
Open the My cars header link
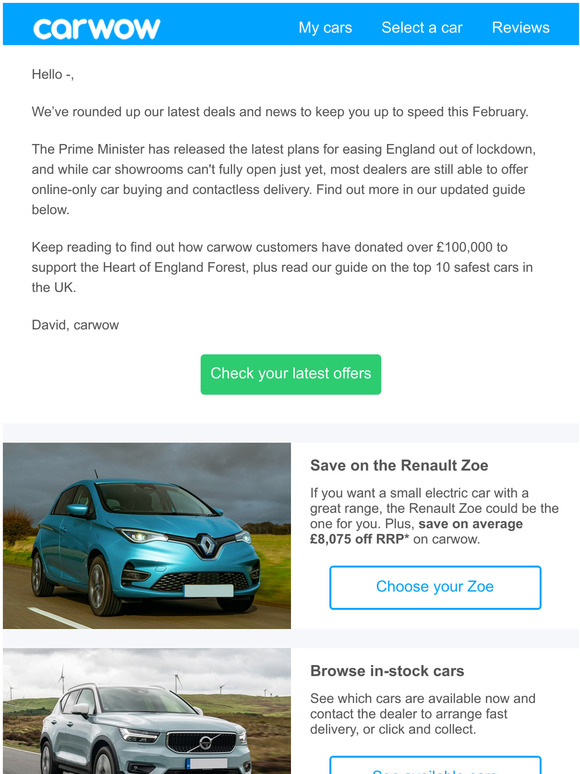325,28
